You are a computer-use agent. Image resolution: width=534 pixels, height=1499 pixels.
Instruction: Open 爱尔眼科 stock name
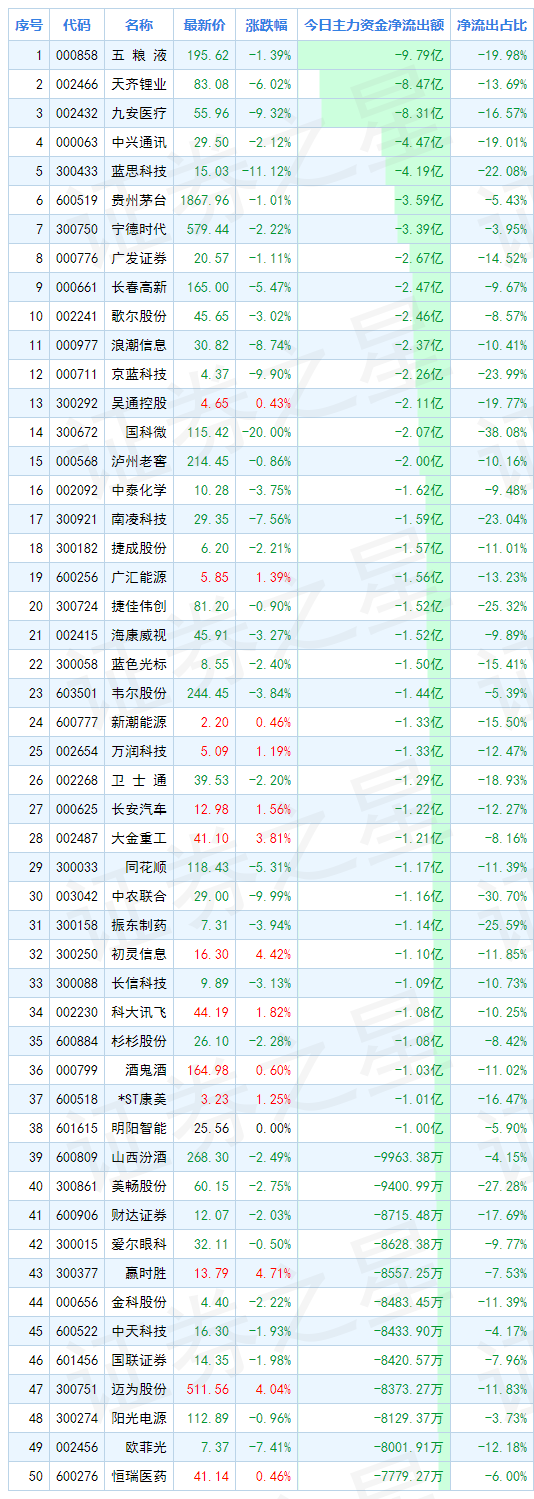click(x=140, y=1243)
